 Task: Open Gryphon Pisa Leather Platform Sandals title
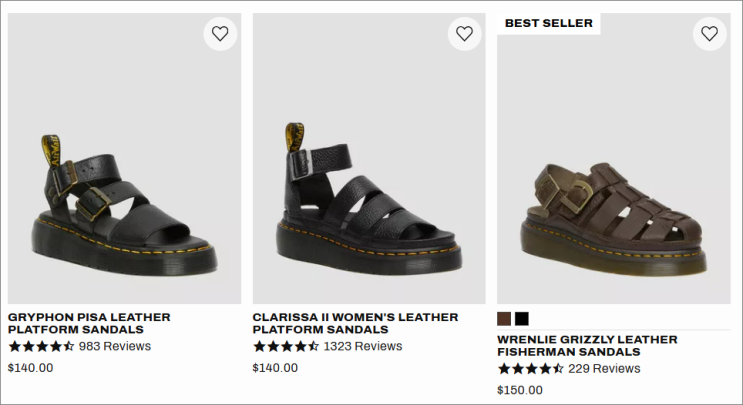click(x=89, y=323)
